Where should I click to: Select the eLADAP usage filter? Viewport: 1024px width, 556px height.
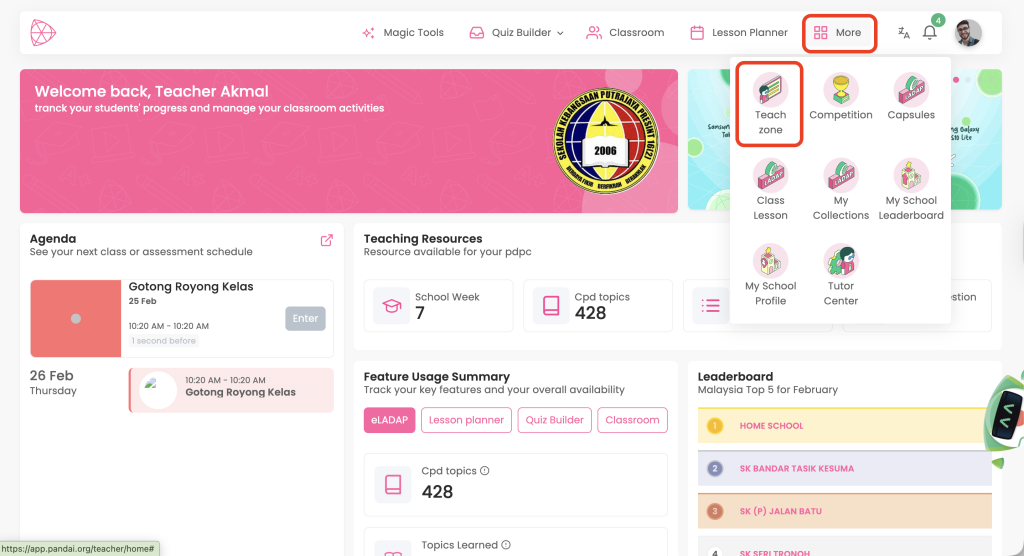(x=389, y=420)
